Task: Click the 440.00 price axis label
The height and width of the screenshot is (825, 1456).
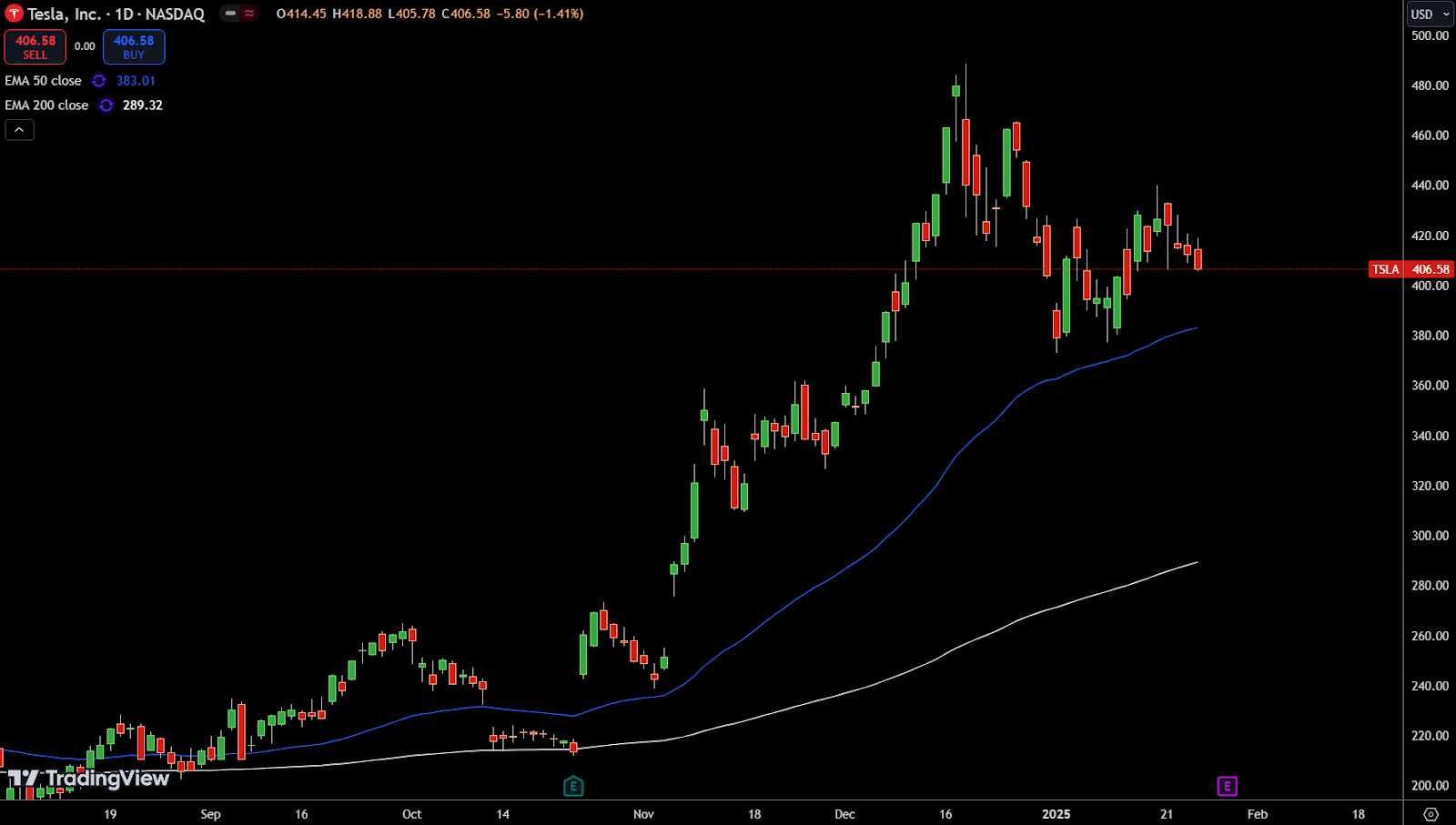Action: pyautogui.click(x=1430, y=185)
